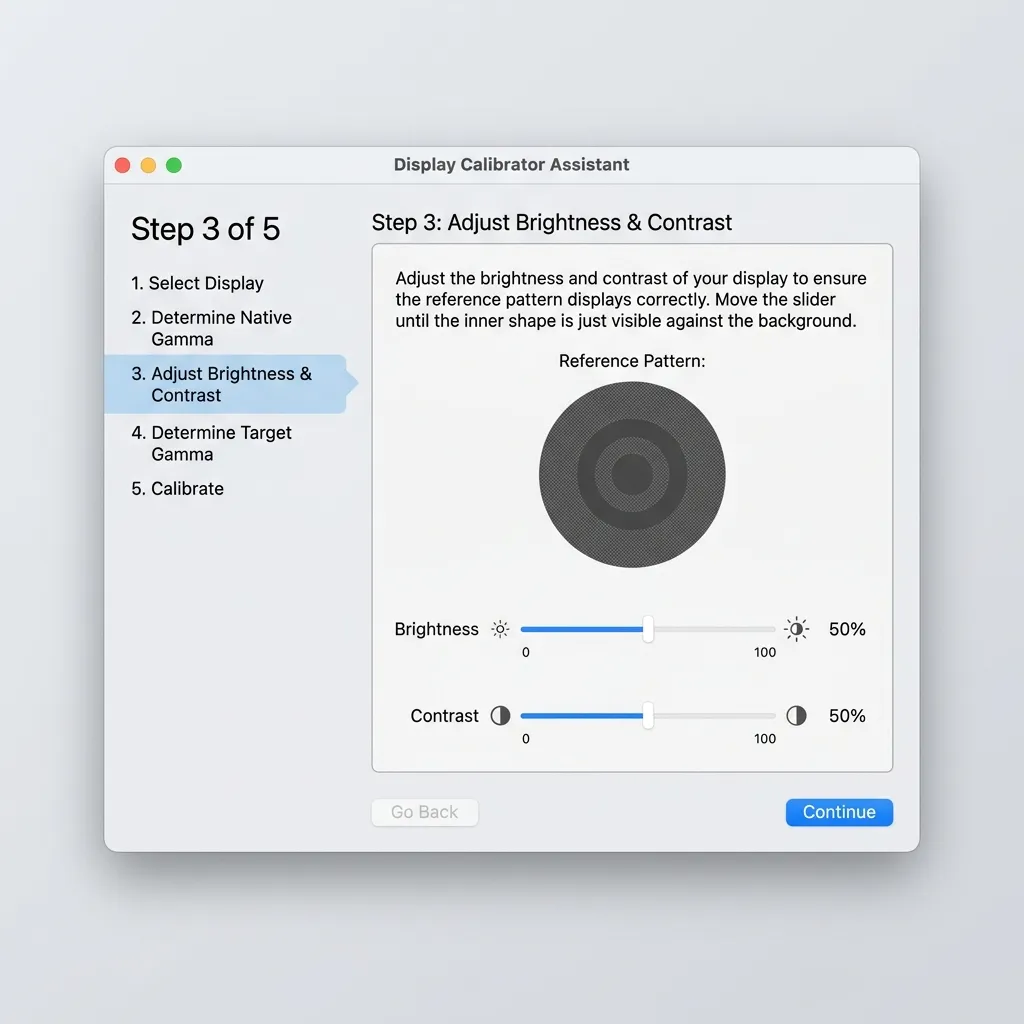This screenshot has width=1024, height=1024.
Task: Click the 0 mark under Contrast slider
Action: point(526,739)
